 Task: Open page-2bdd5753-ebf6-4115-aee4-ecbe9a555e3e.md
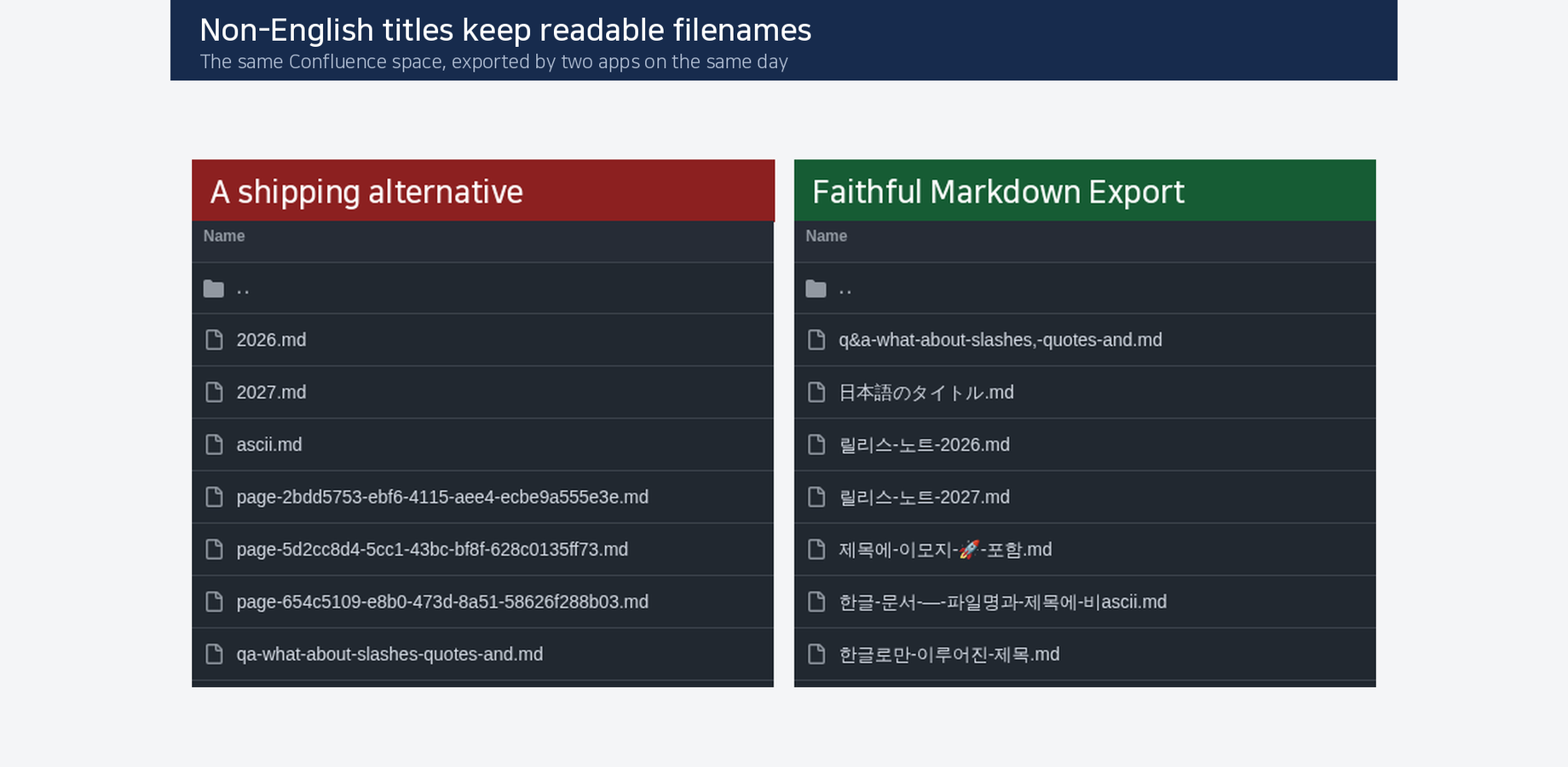coord(442,497)
